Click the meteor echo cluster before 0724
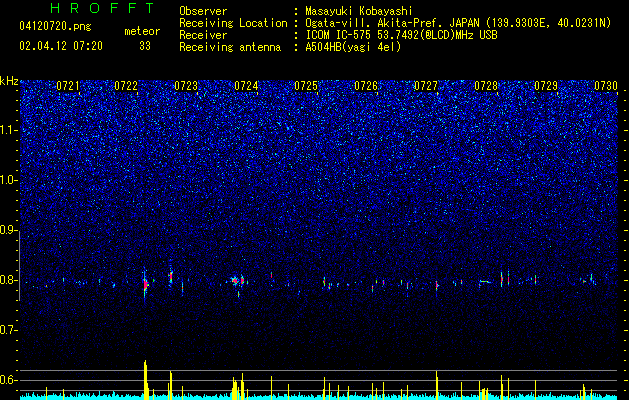Screen dimensions: 629x400 point(237,280)
